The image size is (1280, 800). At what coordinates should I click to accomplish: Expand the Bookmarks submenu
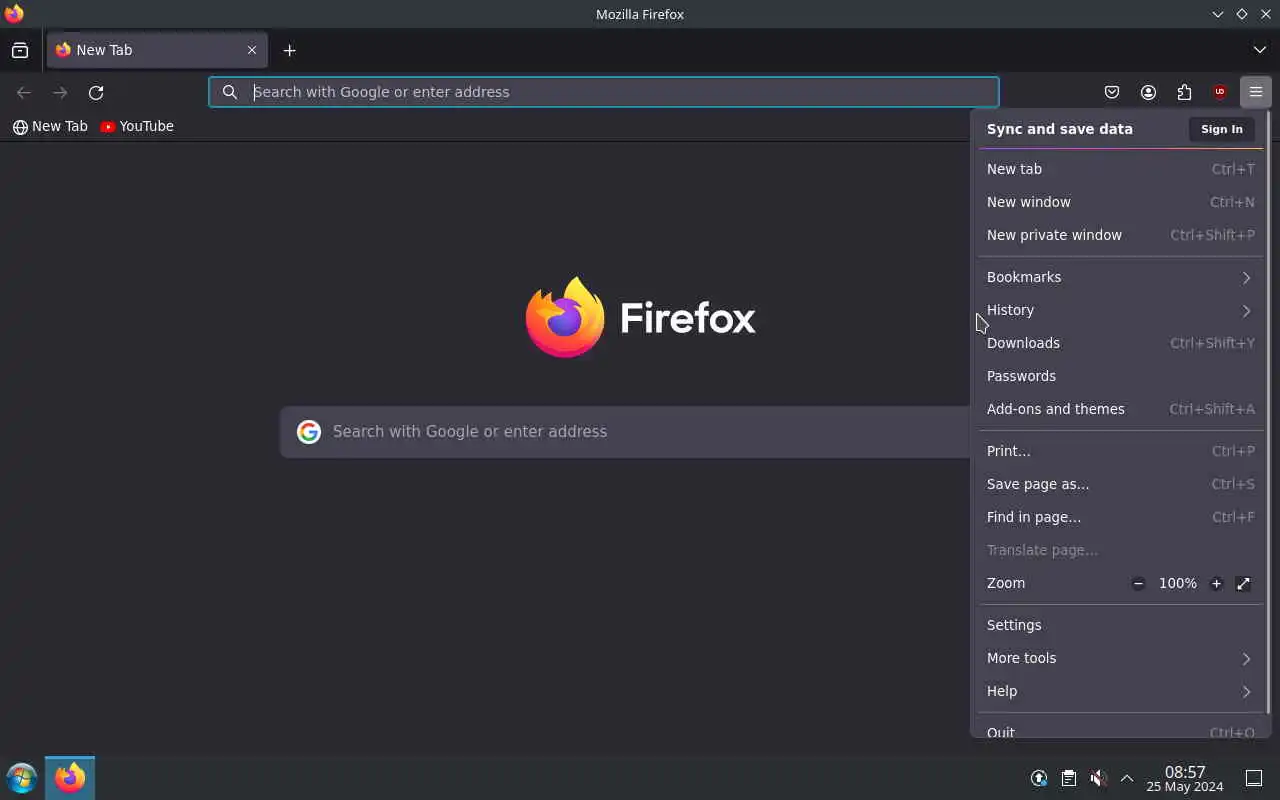click(x=1120, y=277)
